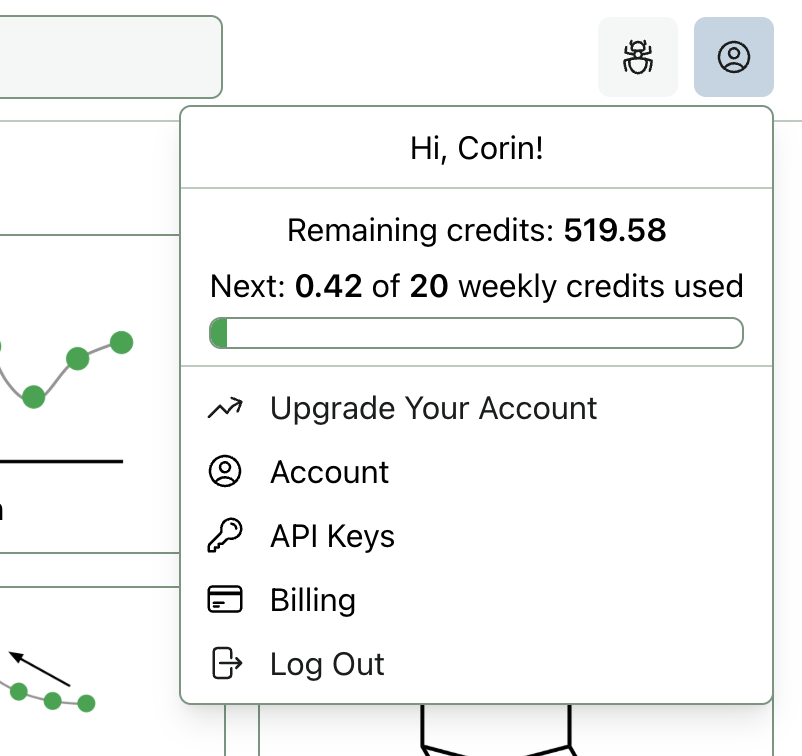Click the trending-up arrow icon beside Upgrade
The image size is (802, 756).
tap(225, 408)
